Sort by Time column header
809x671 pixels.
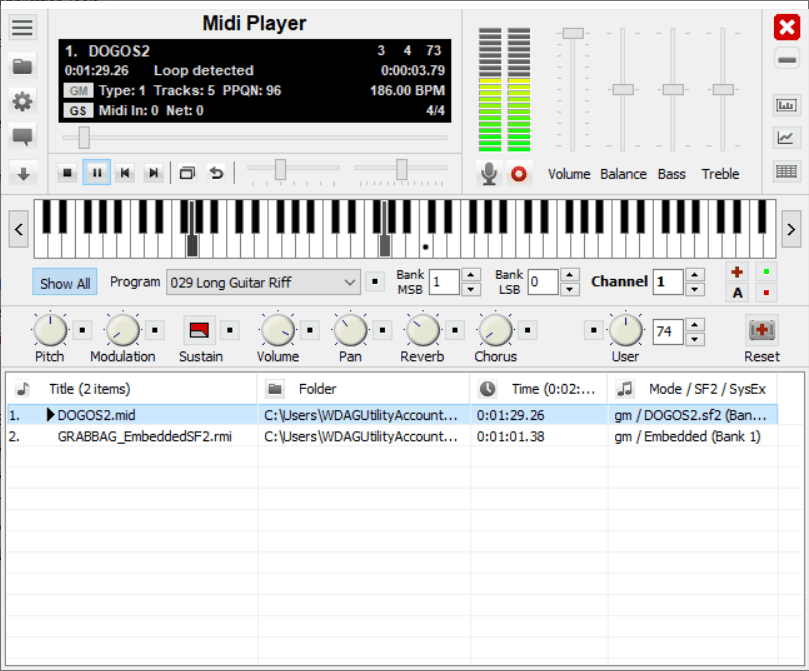[x=539, y=389]
